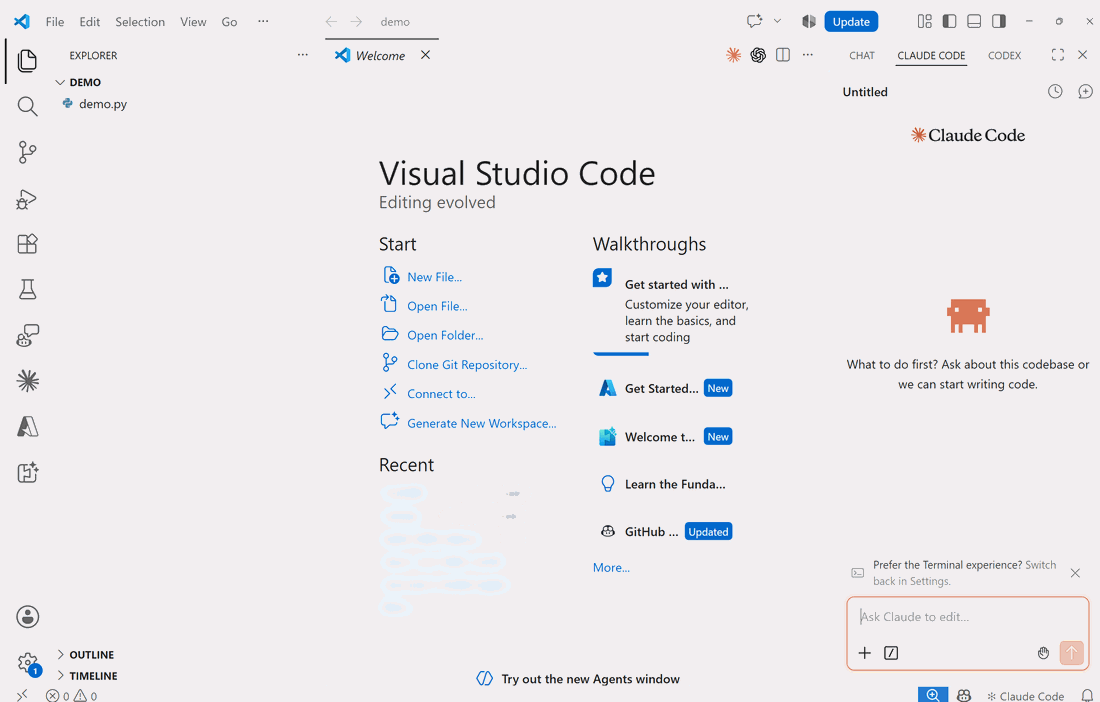The image size is (1100, 702).
Task: Click the Codex OpenAI icon in editor toolbar
Action: click(758, 55)
